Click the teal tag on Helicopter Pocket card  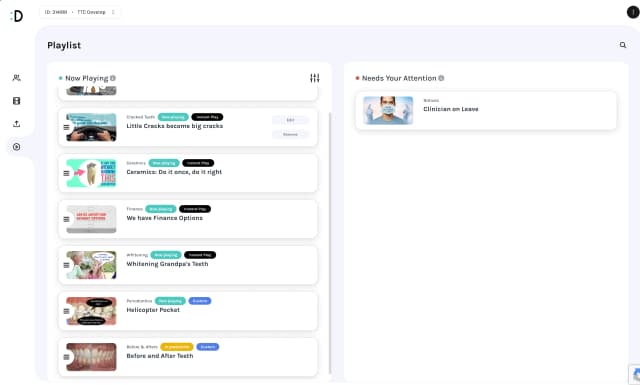click(170, 301)
